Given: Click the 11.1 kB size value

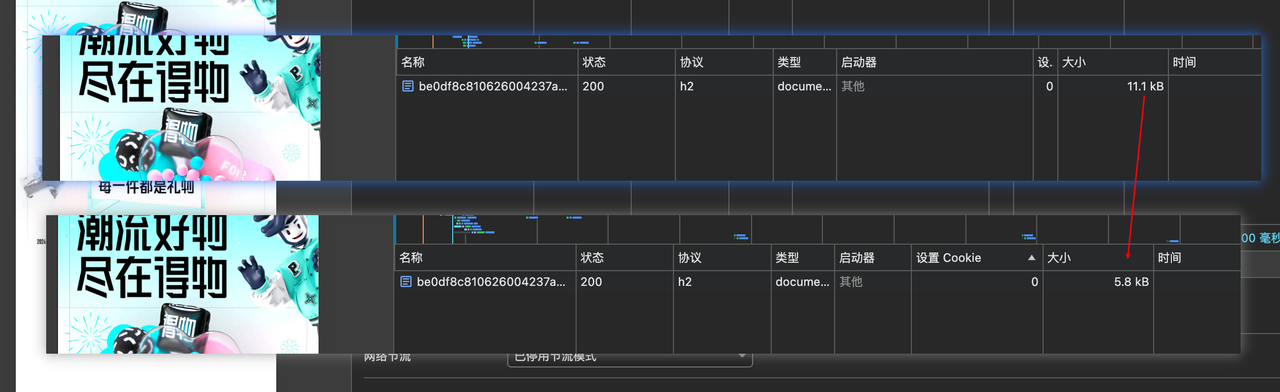Looking at the screenshot, I should 1145,87.
